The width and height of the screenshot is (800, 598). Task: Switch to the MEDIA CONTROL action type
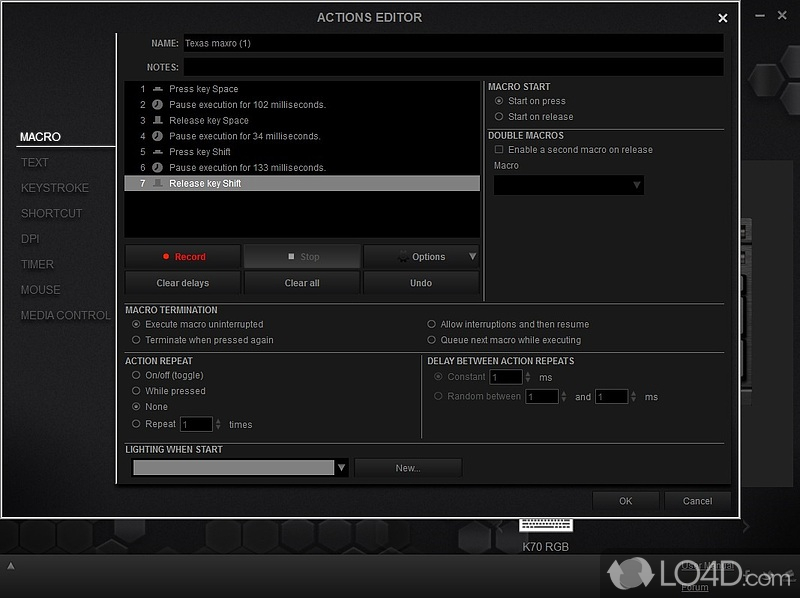(66, 315)
